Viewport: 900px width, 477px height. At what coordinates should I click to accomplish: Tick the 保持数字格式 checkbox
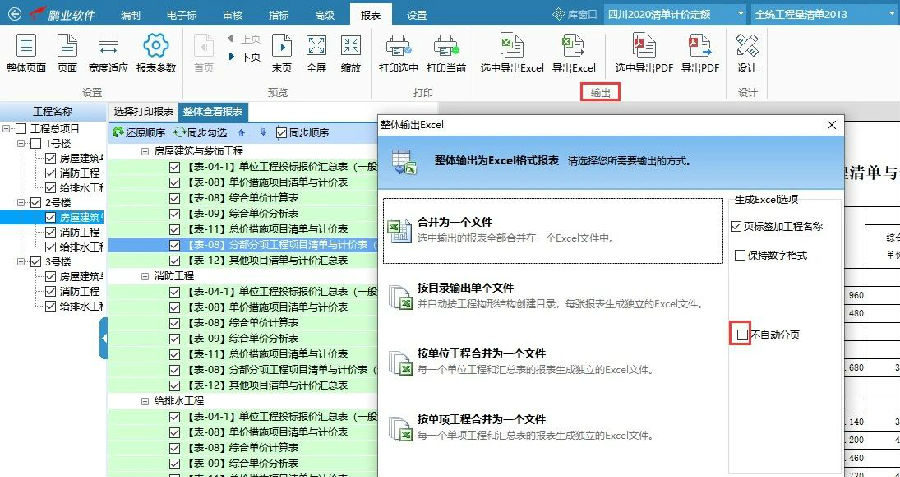coord(740,256)
